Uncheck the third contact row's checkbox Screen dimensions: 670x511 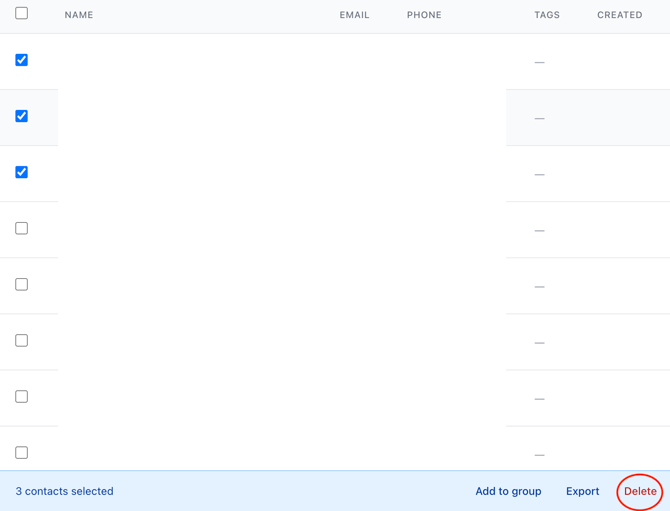pos(21,172)
